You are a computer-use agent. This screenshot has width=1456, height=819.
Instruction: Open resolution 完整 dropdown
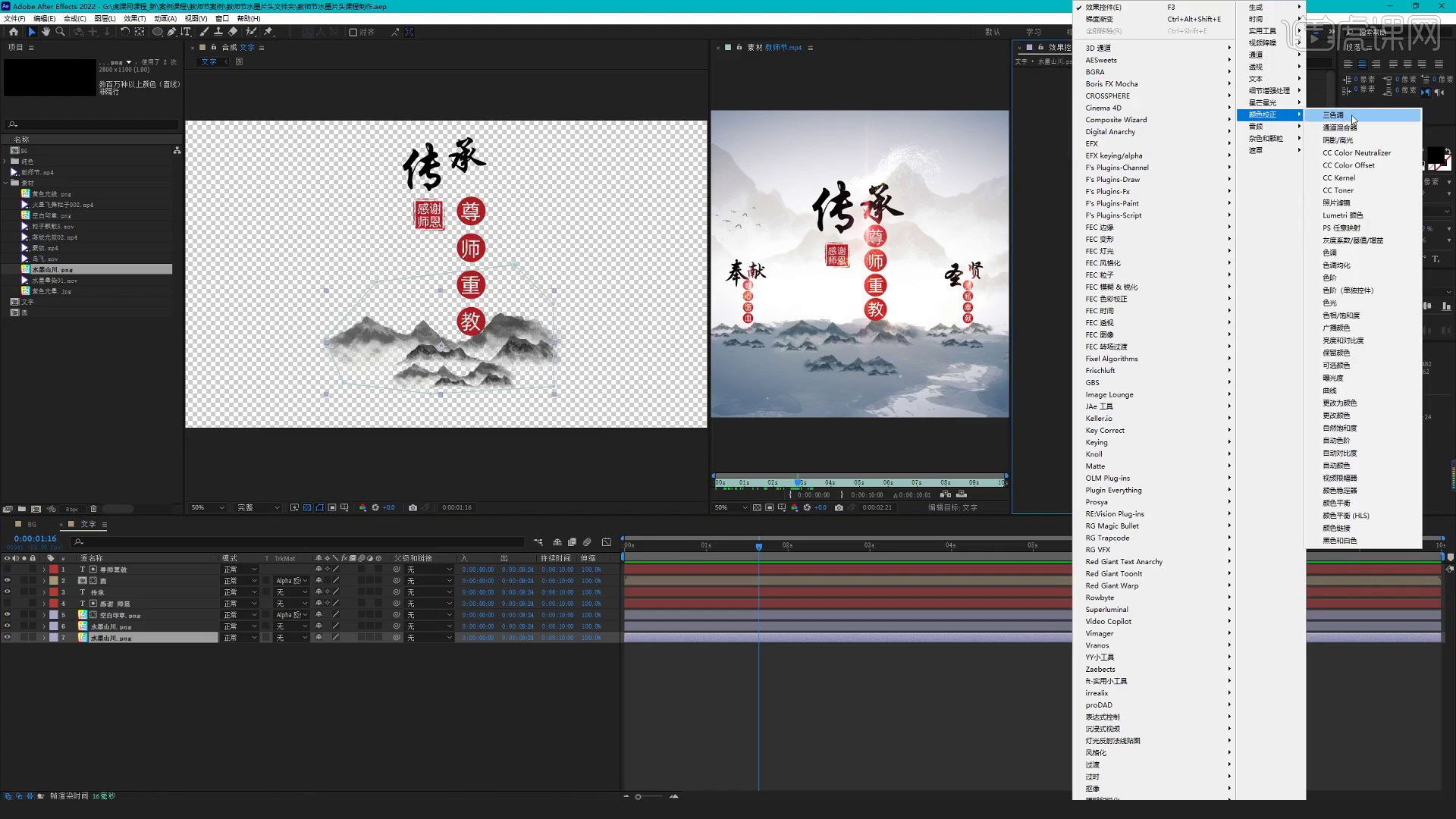point(258,507)
